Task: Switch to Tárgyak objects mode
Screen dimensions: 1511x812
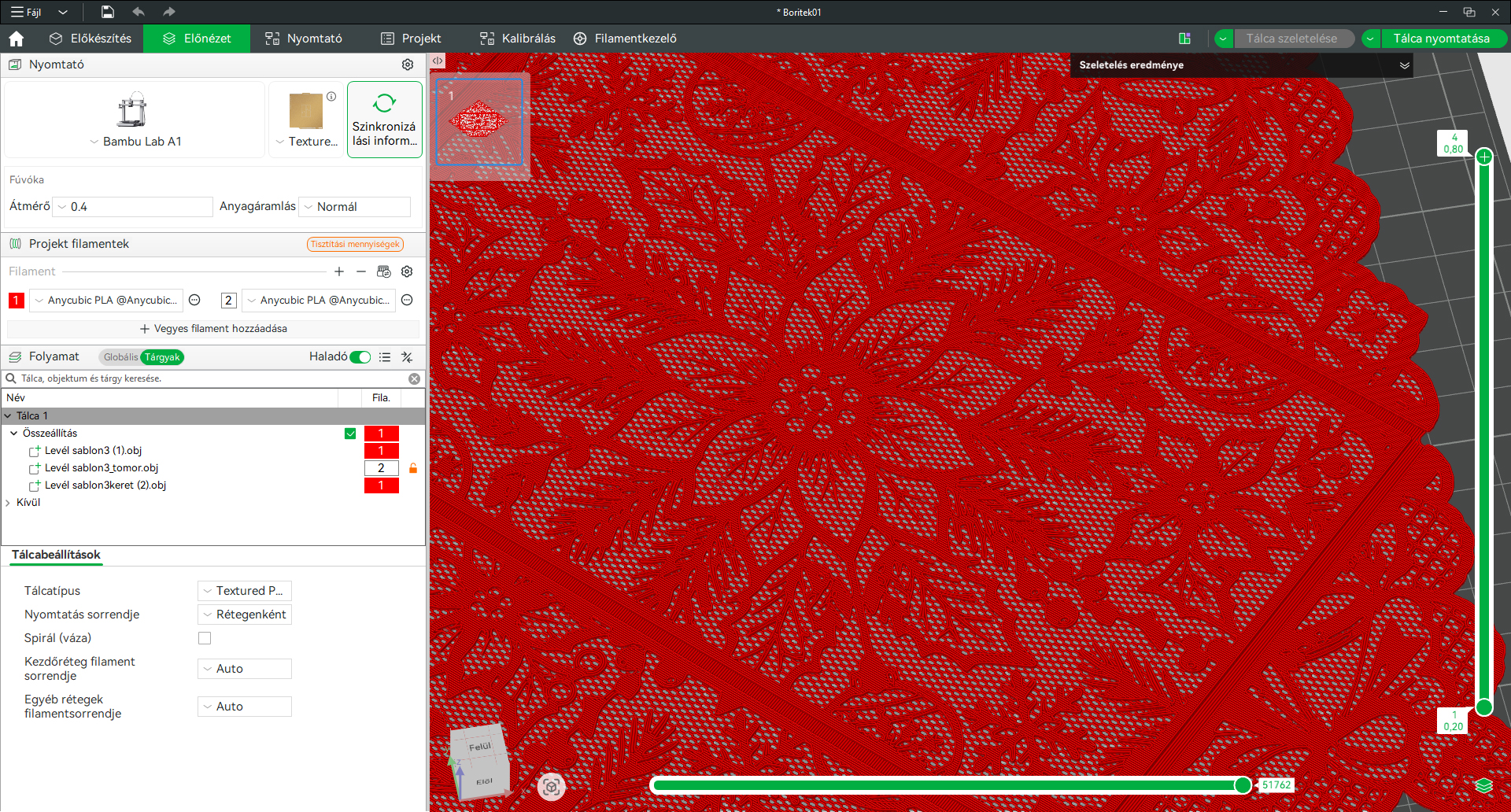Action: (x=162, y=357)
